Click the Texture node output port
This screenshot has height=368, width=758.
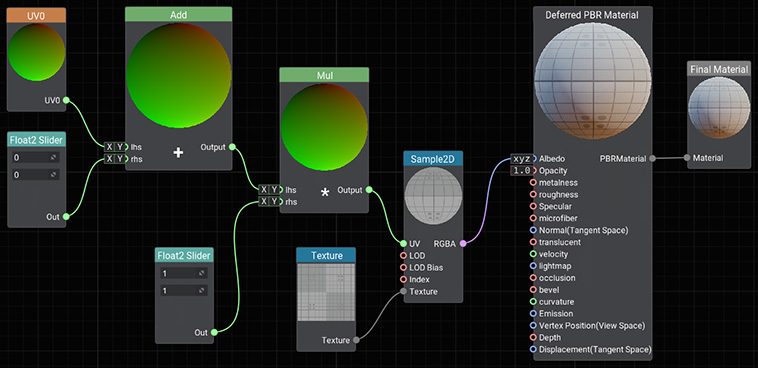coord(356,340)
